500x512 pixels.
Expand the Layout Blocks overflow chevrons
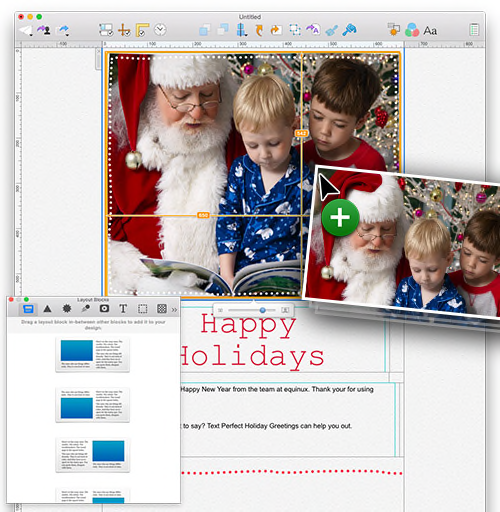pos(174,310)
